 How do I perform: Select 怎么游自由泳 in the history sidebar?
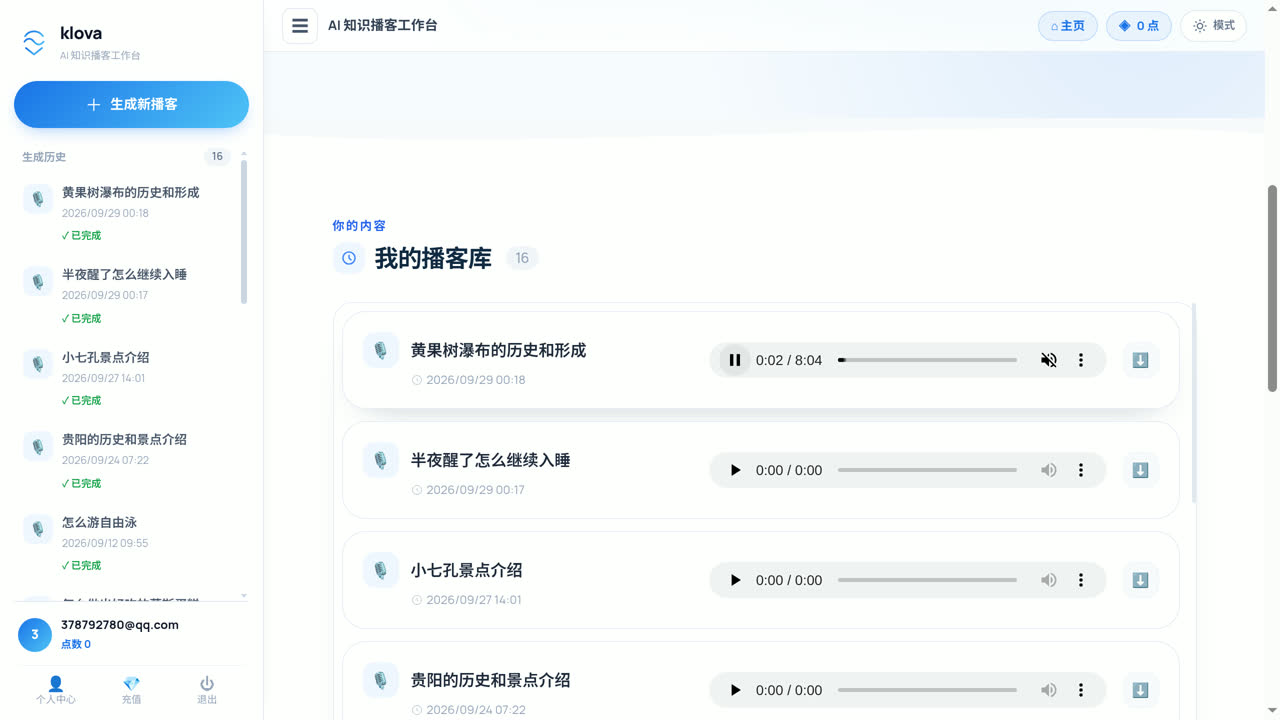coord(127,543)
